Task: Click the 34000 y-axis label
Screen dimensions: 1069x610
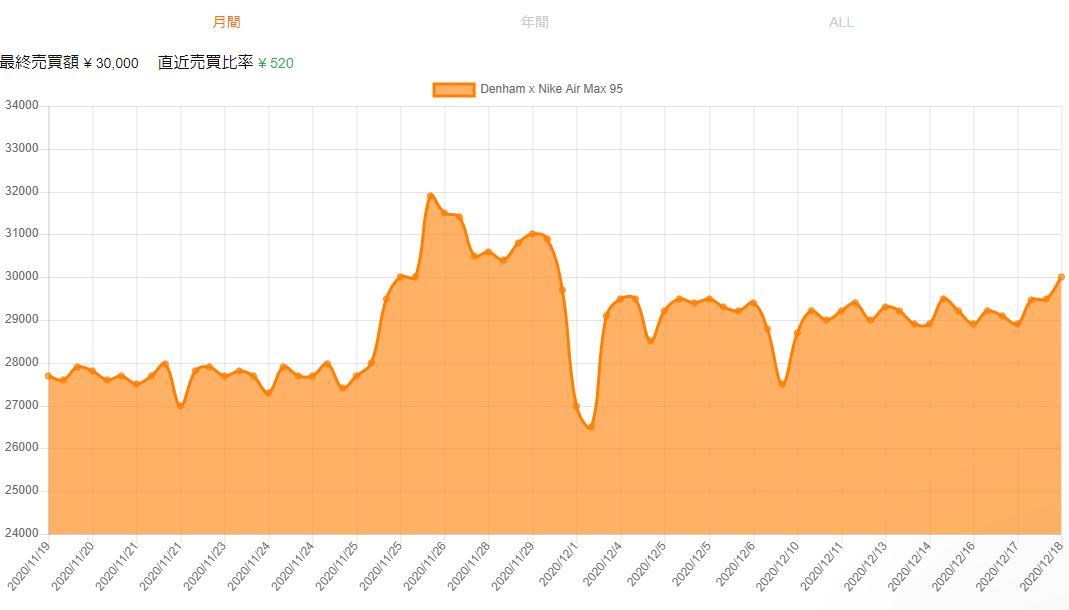Action: point(22,105)
